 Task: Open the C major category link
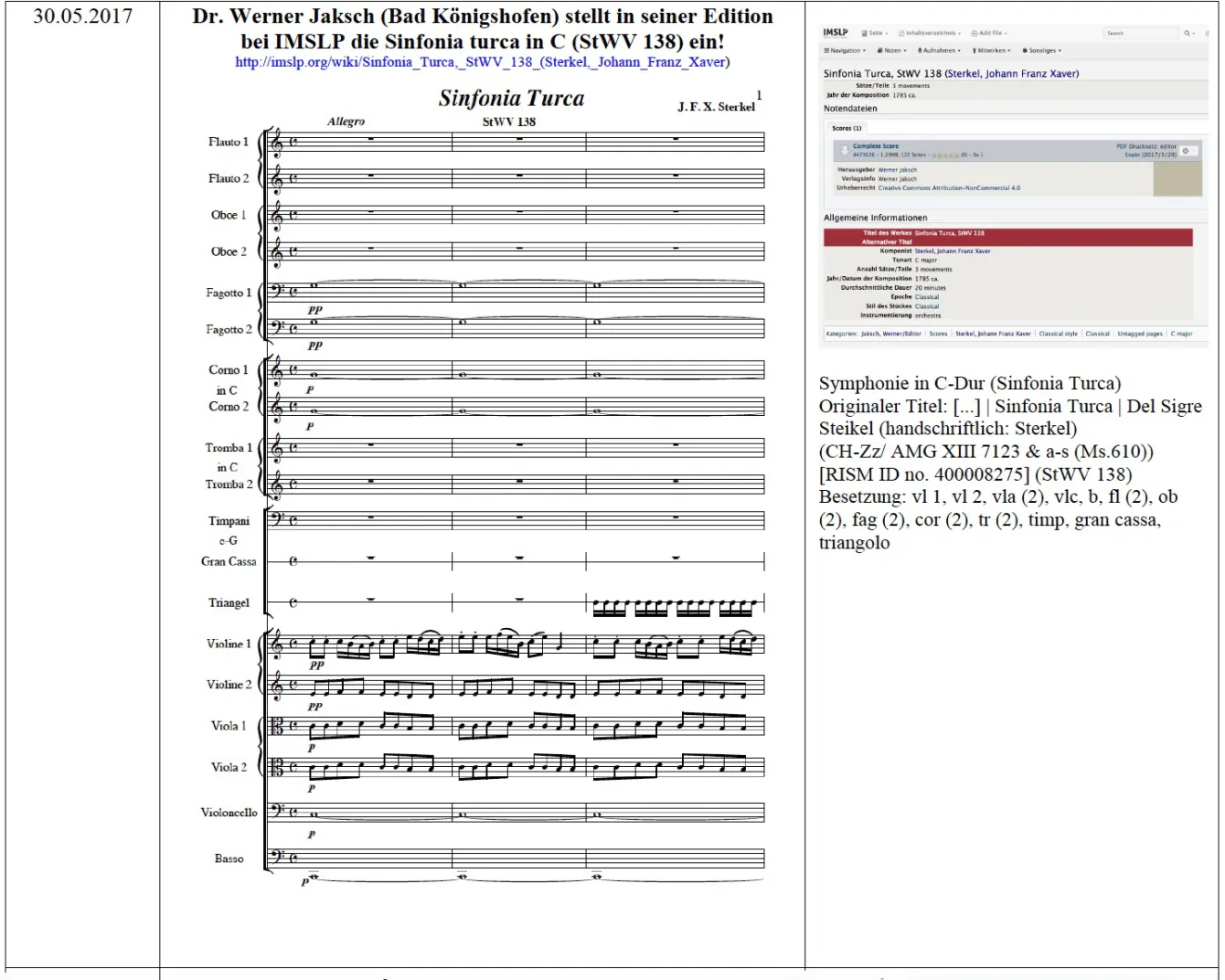click(1181, 334)
